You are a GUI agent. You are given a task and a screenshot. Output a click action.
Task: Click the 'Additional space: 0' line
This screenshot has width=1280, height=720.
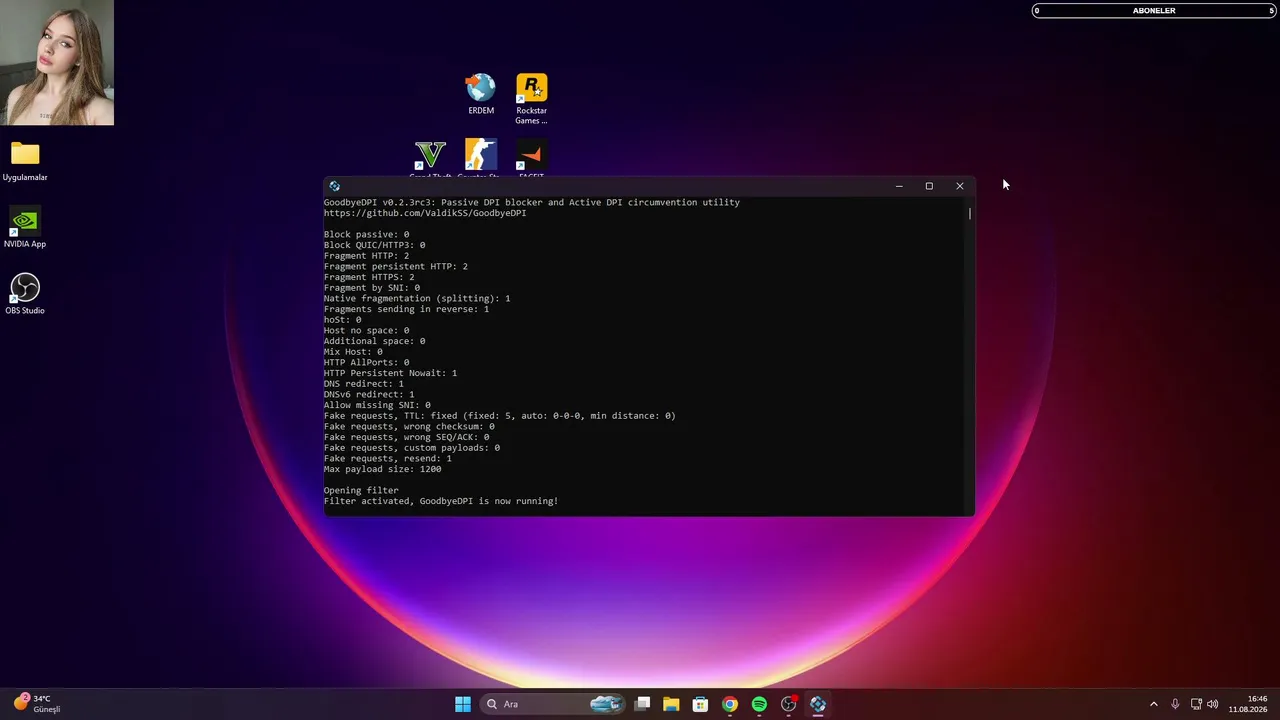(374, 341)
